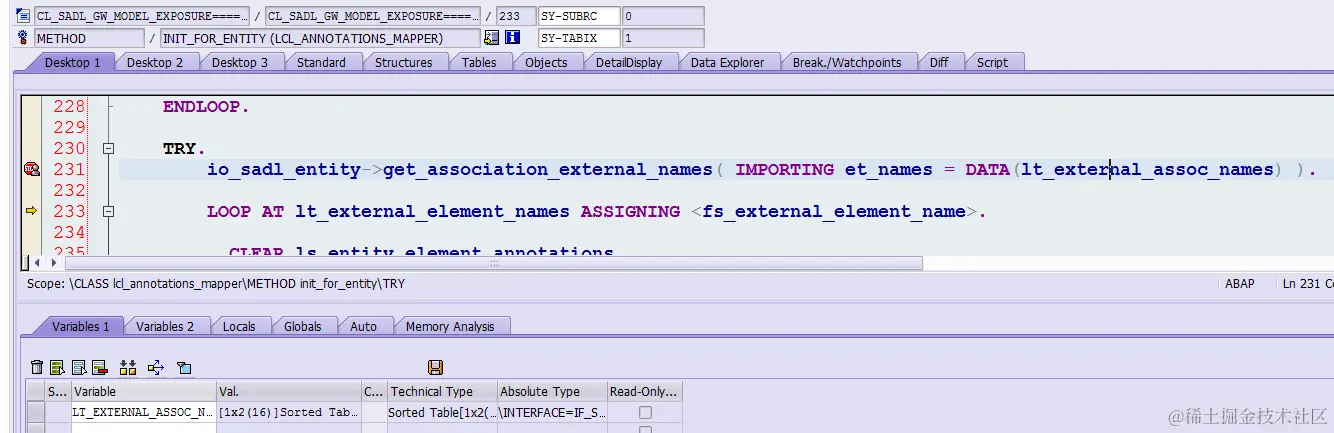Tick the Read-Only checkbox for LT_EXTERNAL_ASSOC_N row
This screenshot has height=433, width=1334.
tap(645, 412)
